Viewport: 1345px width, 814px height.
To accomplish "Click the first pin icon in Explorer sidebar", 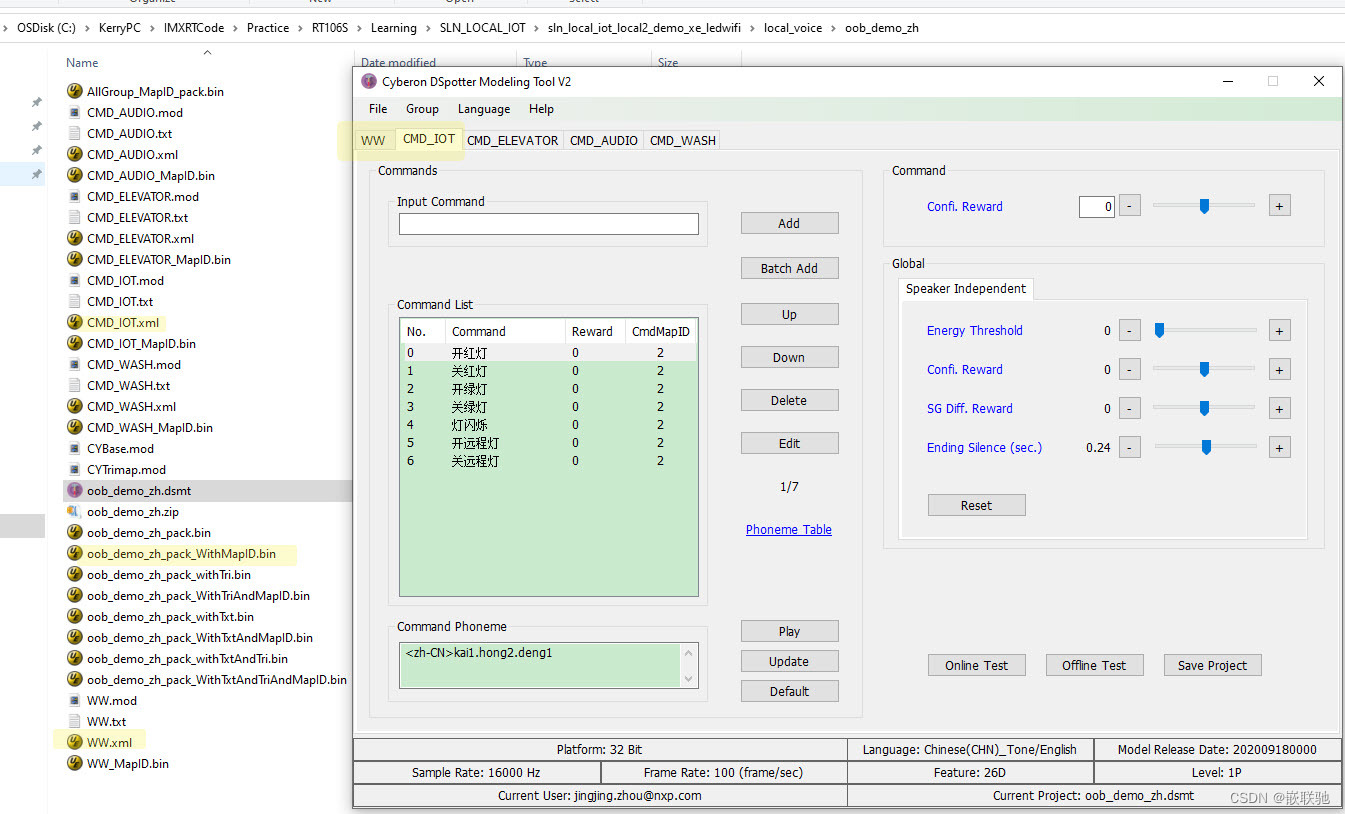I will coord(37,102).
